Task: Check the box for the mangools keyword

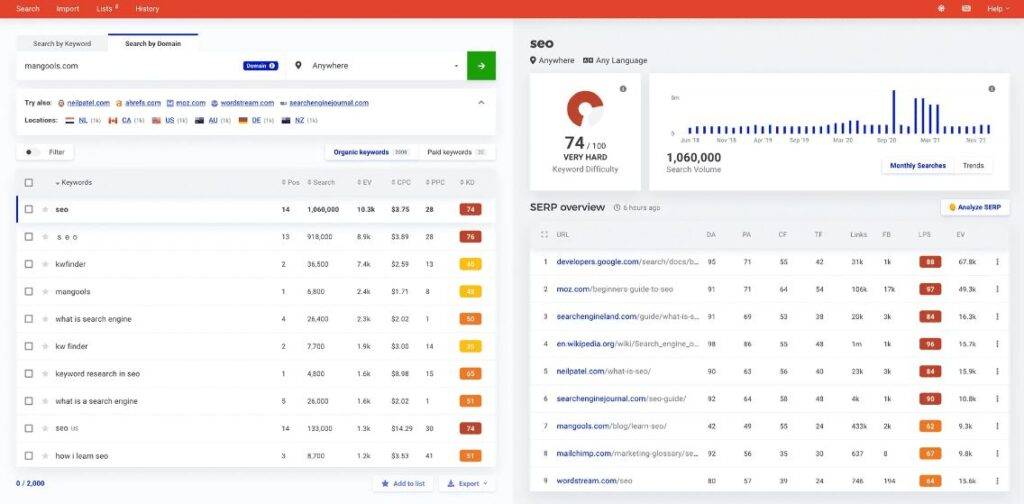Action: [29, 292]
